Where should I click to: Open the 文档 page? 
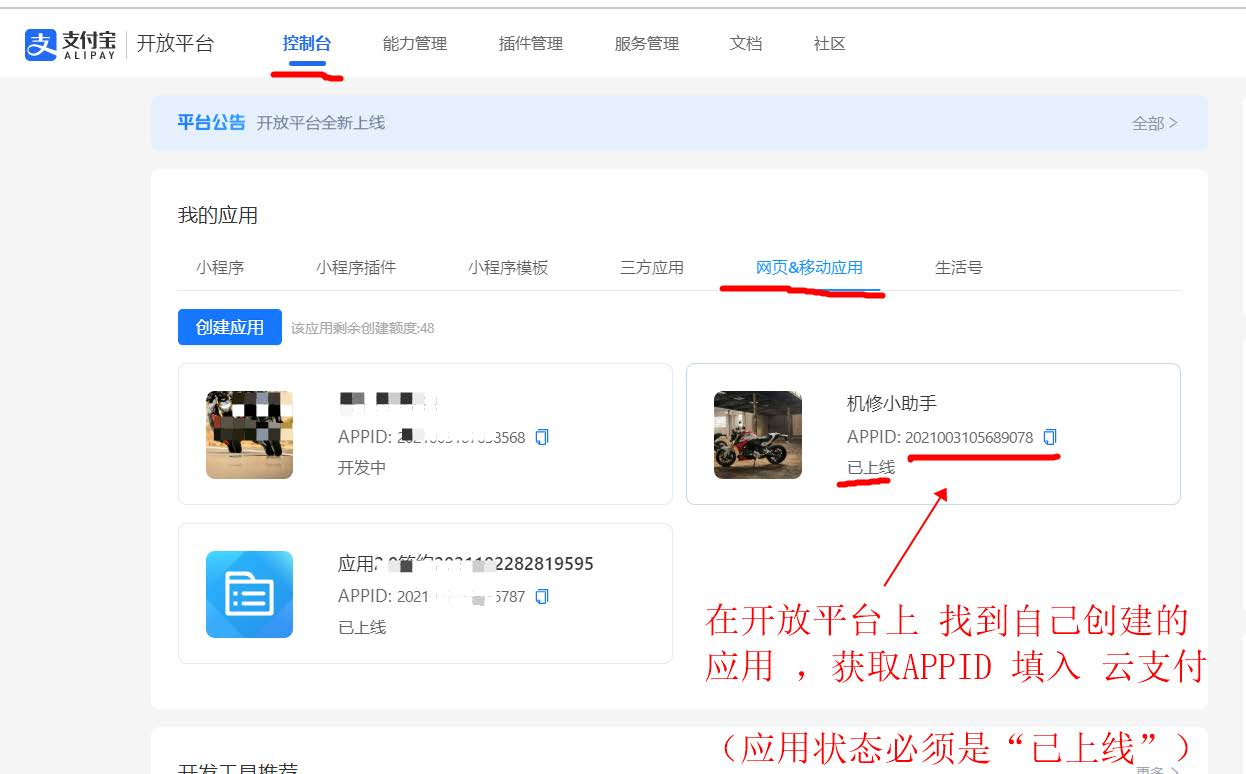[746, 44]
